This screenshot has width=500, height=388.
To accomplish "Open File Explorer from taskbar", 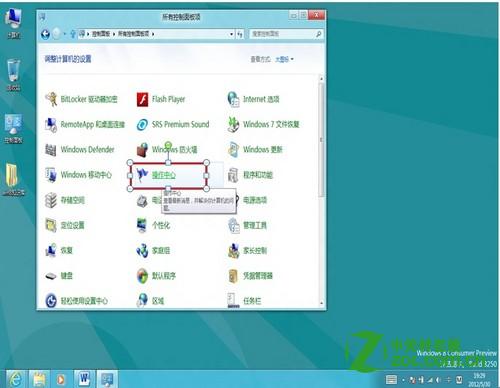I will tap(39, 379).
